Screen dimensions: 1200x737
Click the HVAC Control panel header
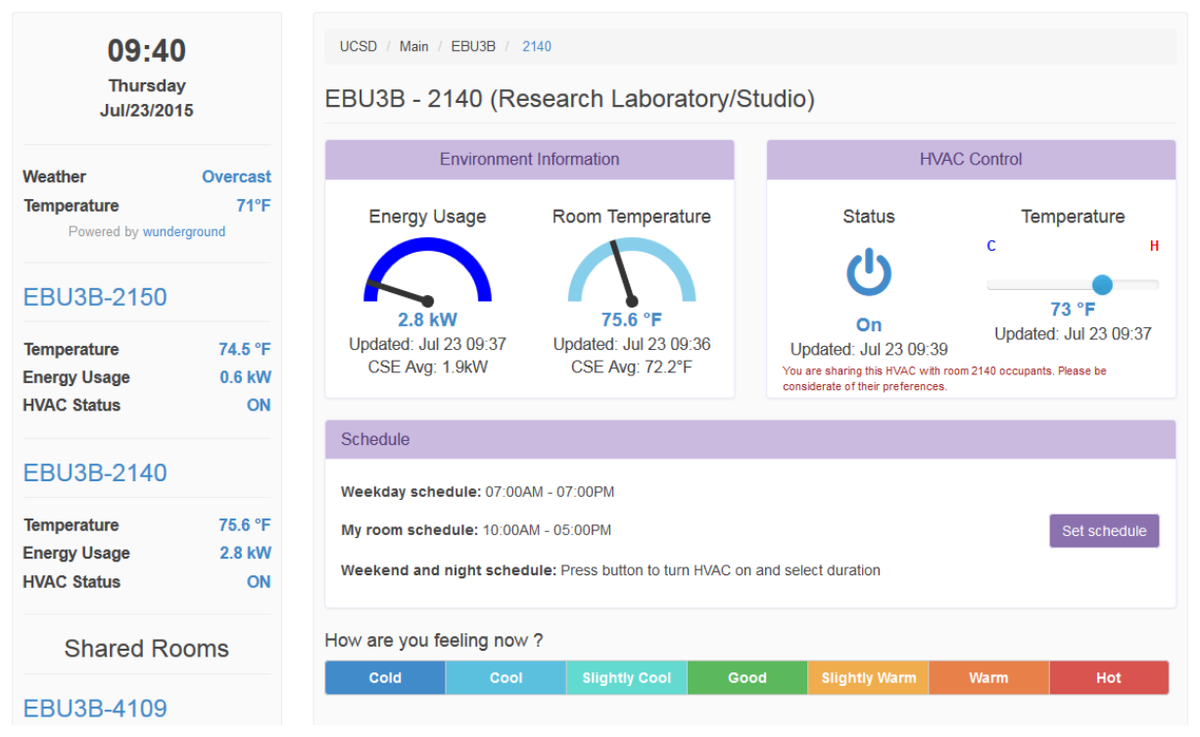pyautogui.click(x=971, y=160)
